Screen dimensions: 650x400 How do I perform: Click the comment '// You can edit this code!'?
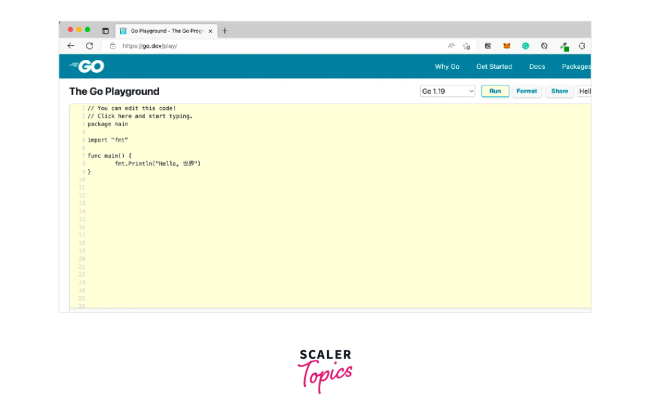coord(131,108)
